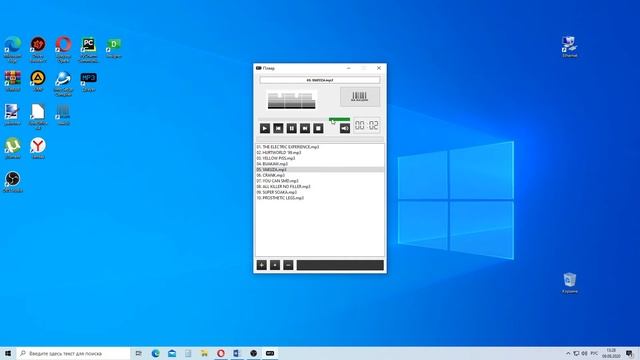Open the picture-with-pen desktop shortcut

12,114
